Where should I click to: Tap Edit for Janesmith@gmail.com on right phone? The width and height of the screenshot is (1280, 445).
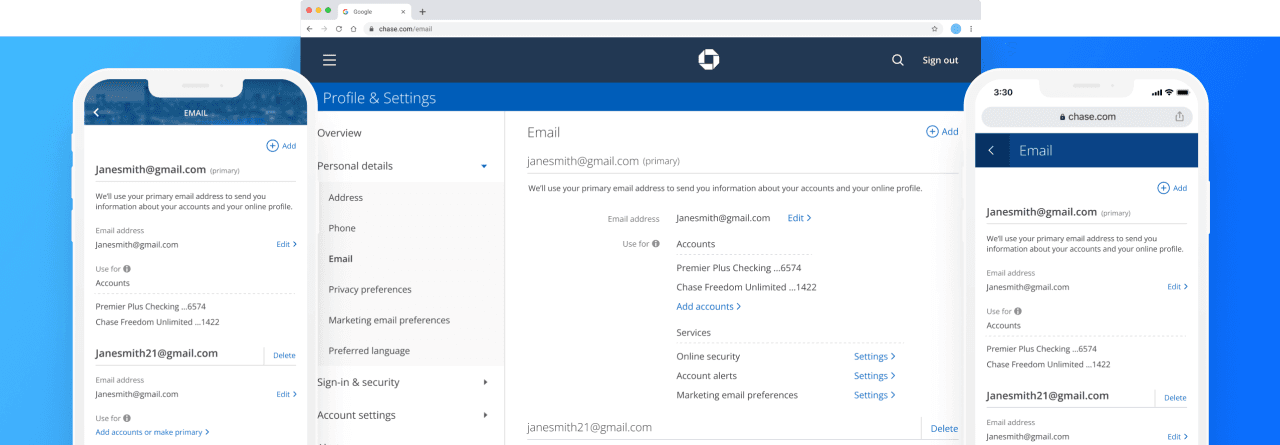pyautogui.click(x=1178, y=286)
